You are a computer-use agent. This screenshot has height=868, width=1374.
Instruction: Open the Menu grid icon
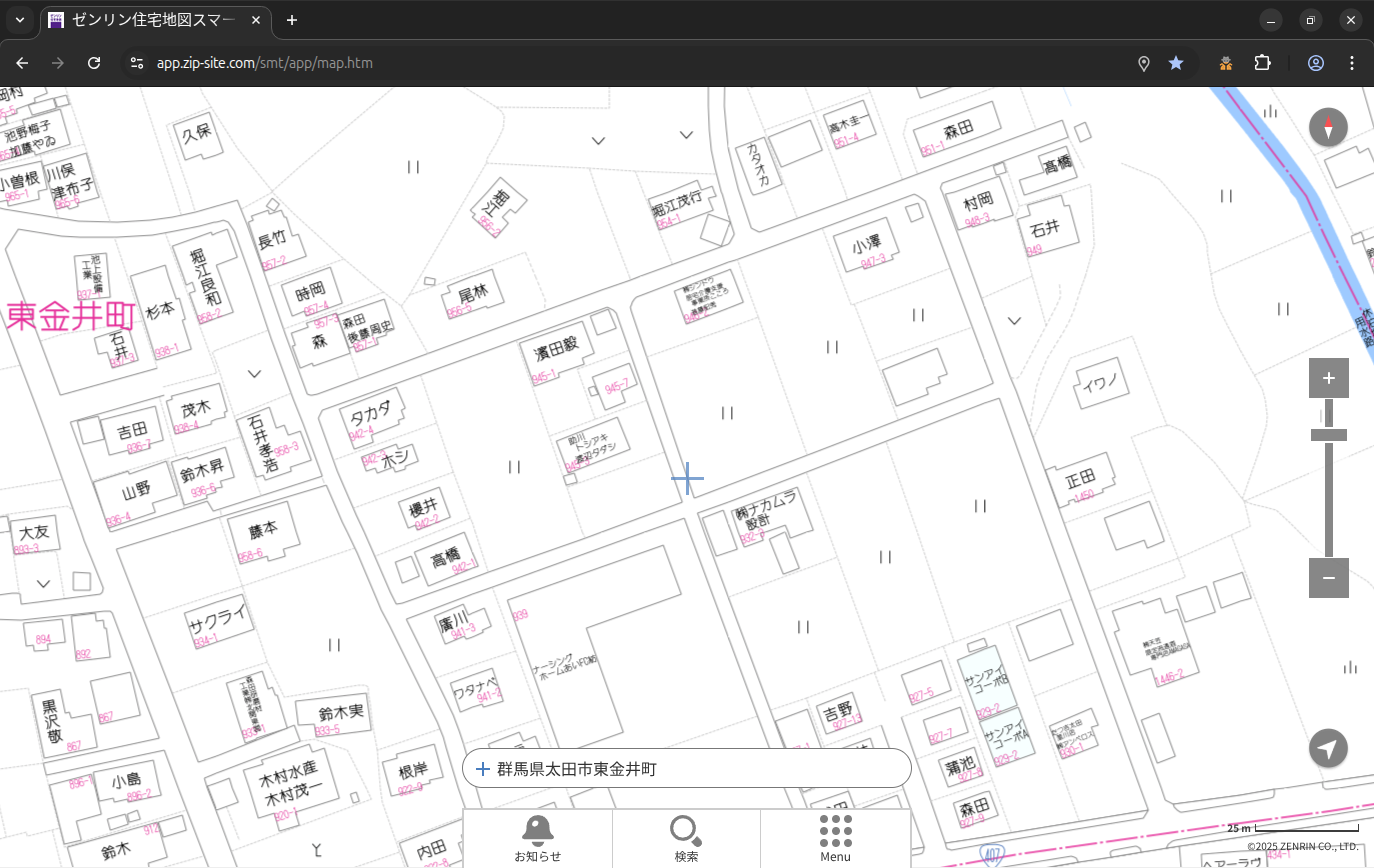[835, 838]
